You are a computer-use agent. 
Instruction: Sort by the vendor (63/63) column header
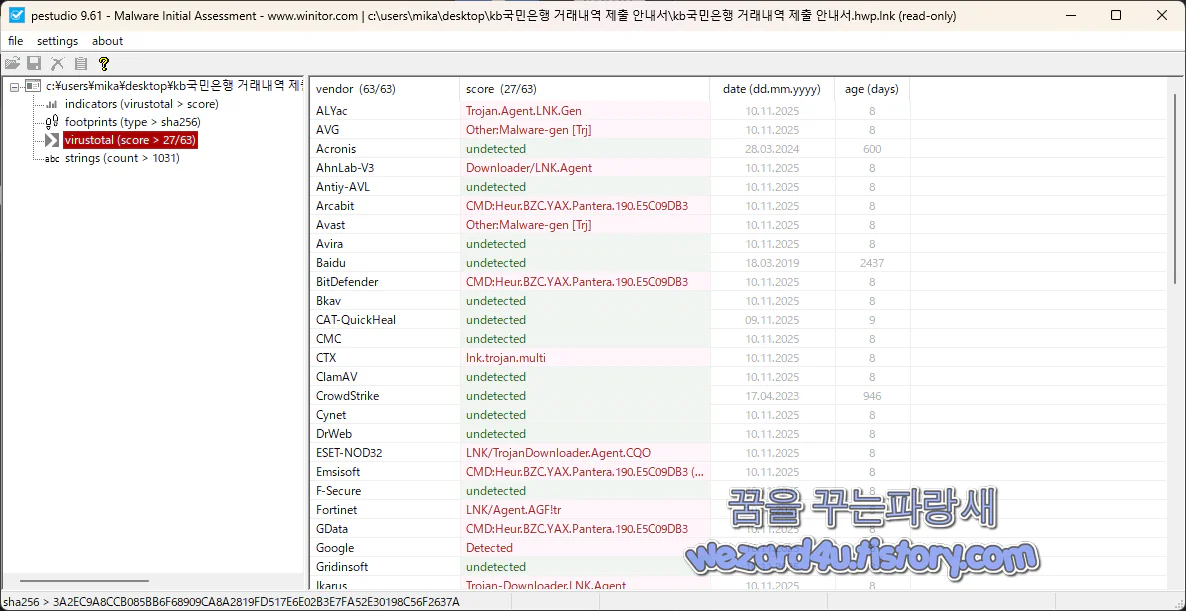(x=384, y=89)
